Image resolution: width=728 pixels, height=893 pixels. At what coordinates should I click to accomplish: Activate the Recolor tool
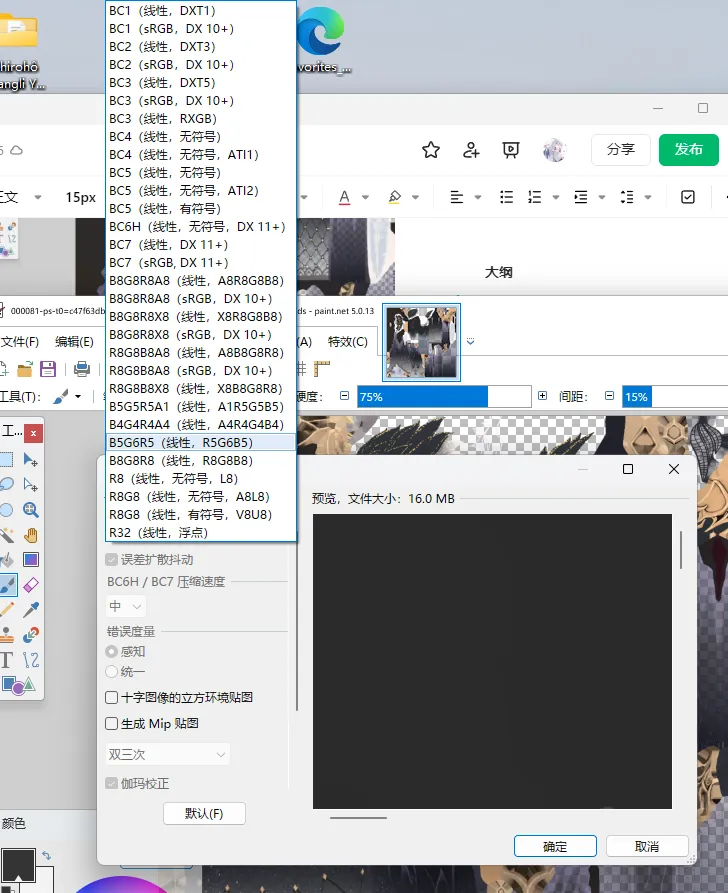click(31, 634)
